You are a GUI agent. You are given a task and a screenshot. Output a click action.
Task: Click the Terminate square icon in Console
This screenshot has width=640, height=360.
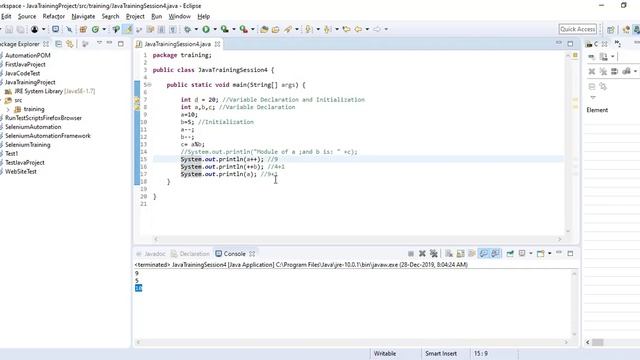pos(411,253)
